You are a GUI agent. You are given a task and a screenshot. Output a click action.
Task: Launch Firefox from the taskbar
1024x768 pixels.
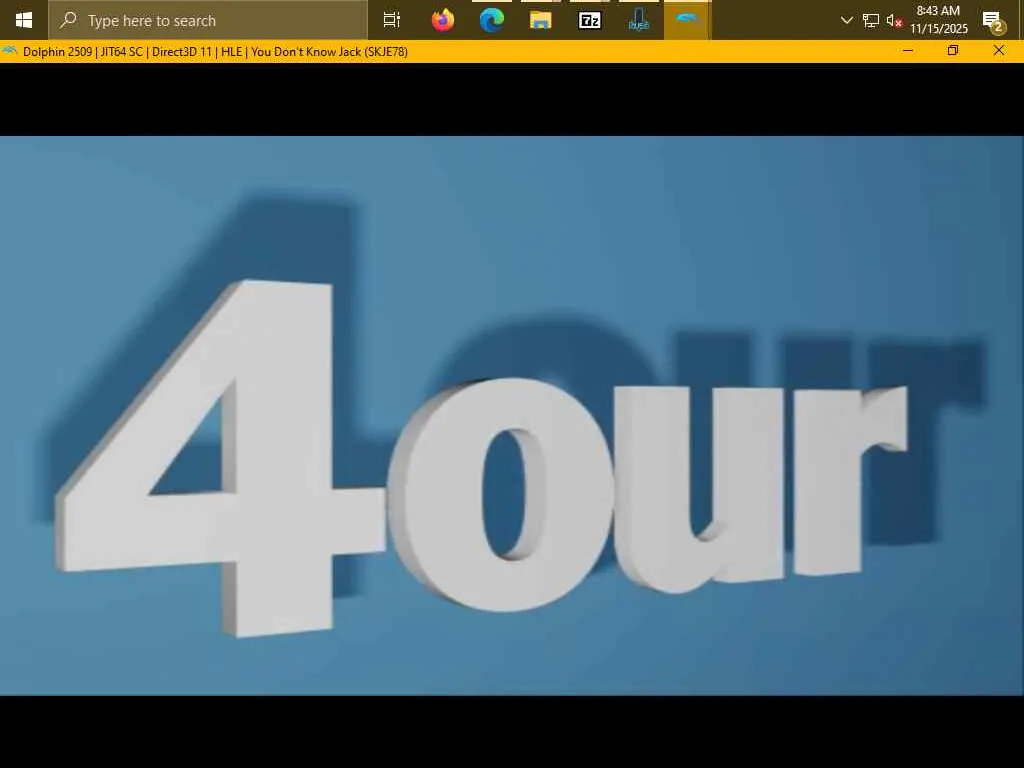443,20
